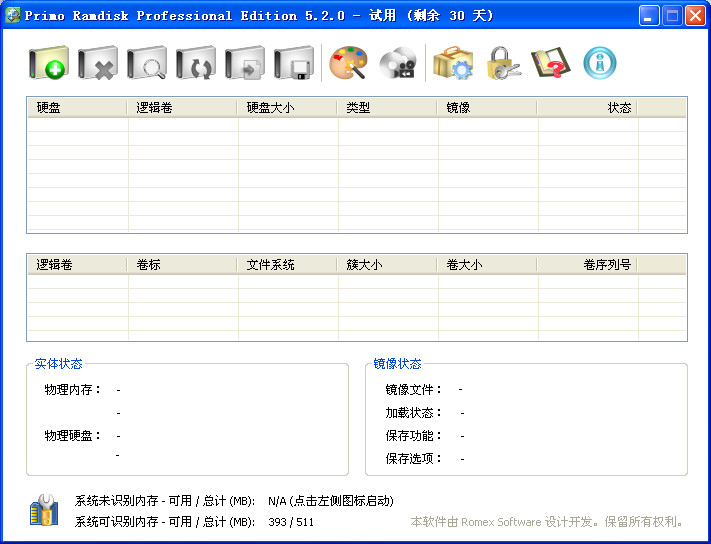
Task: Click the blue info about icon
Action: [600, 64]
